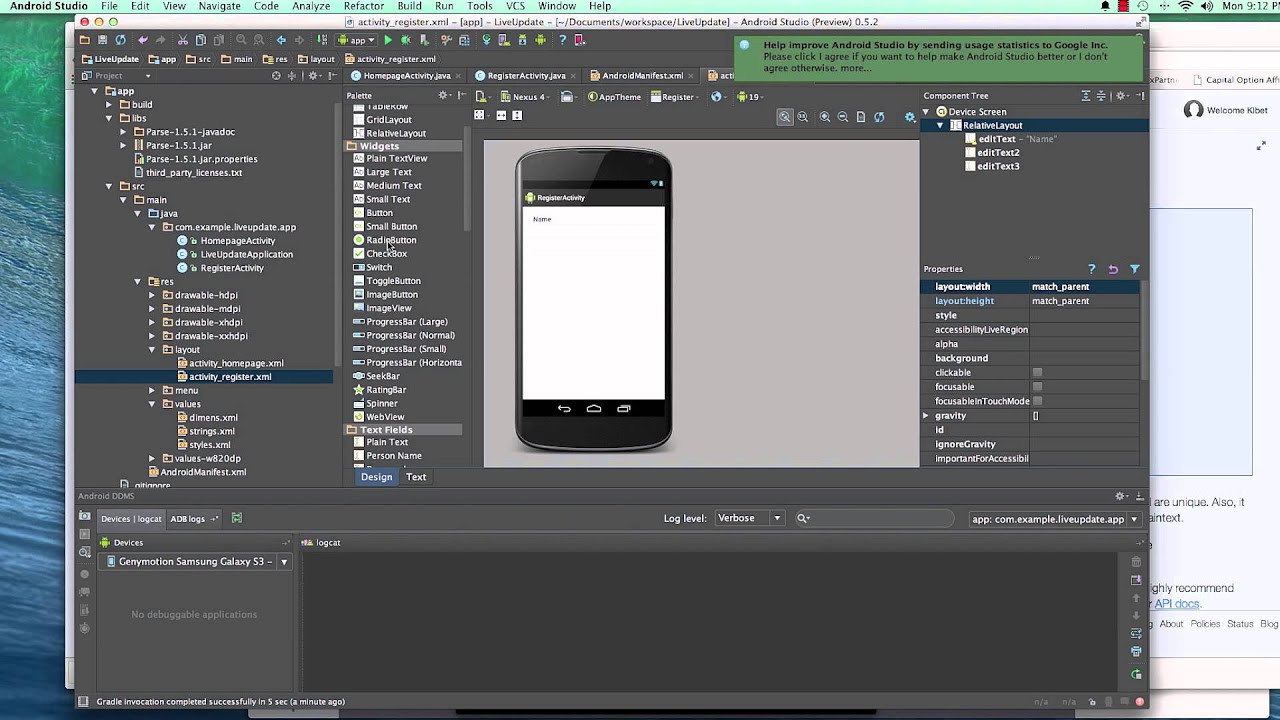The image size is (1280, 720).
Task: Click Zoom to Fit magnifier icon
Action: click(x=785, y=117)
